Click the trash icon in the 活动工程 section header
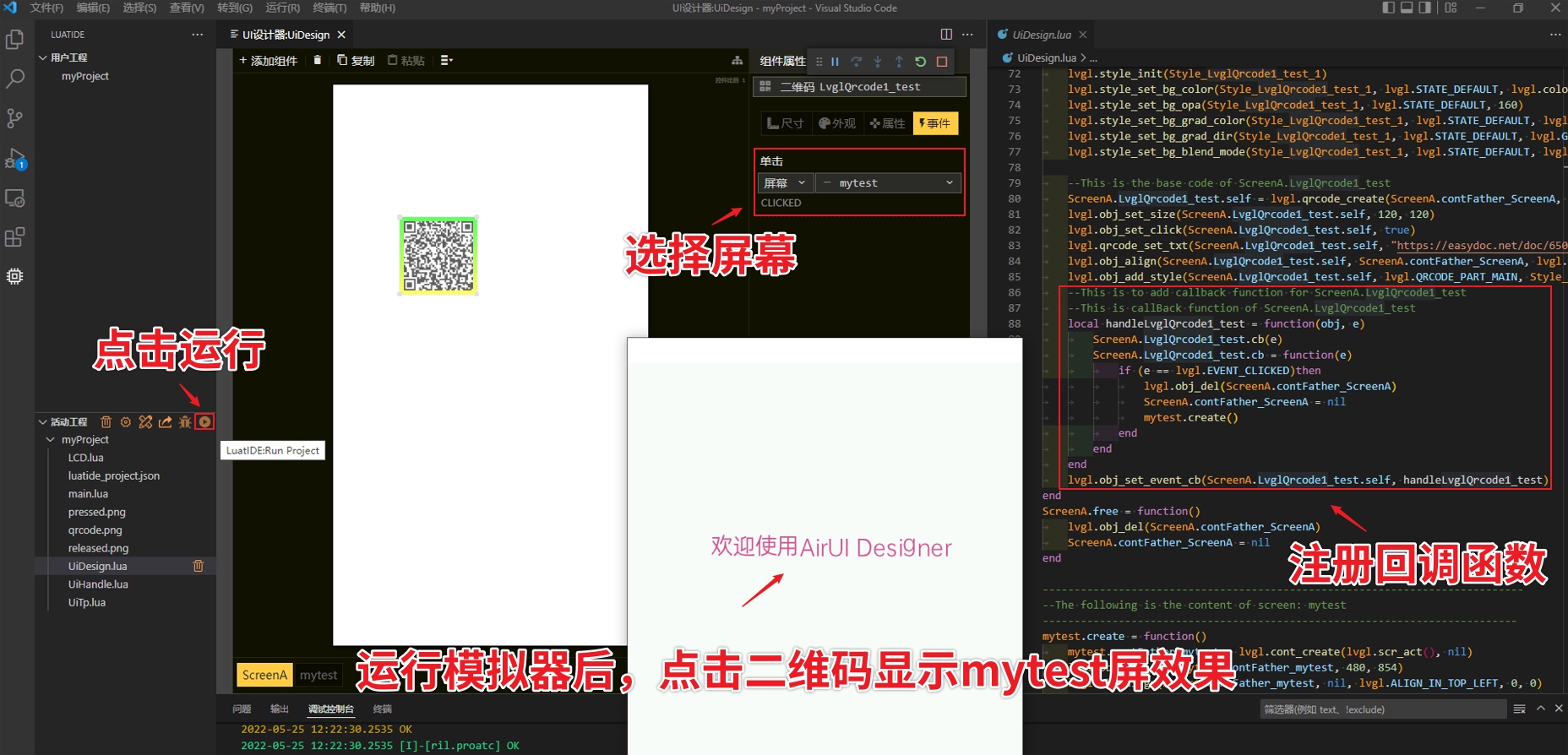Screen dimensions: 1568x755 [x=106, y=421]
